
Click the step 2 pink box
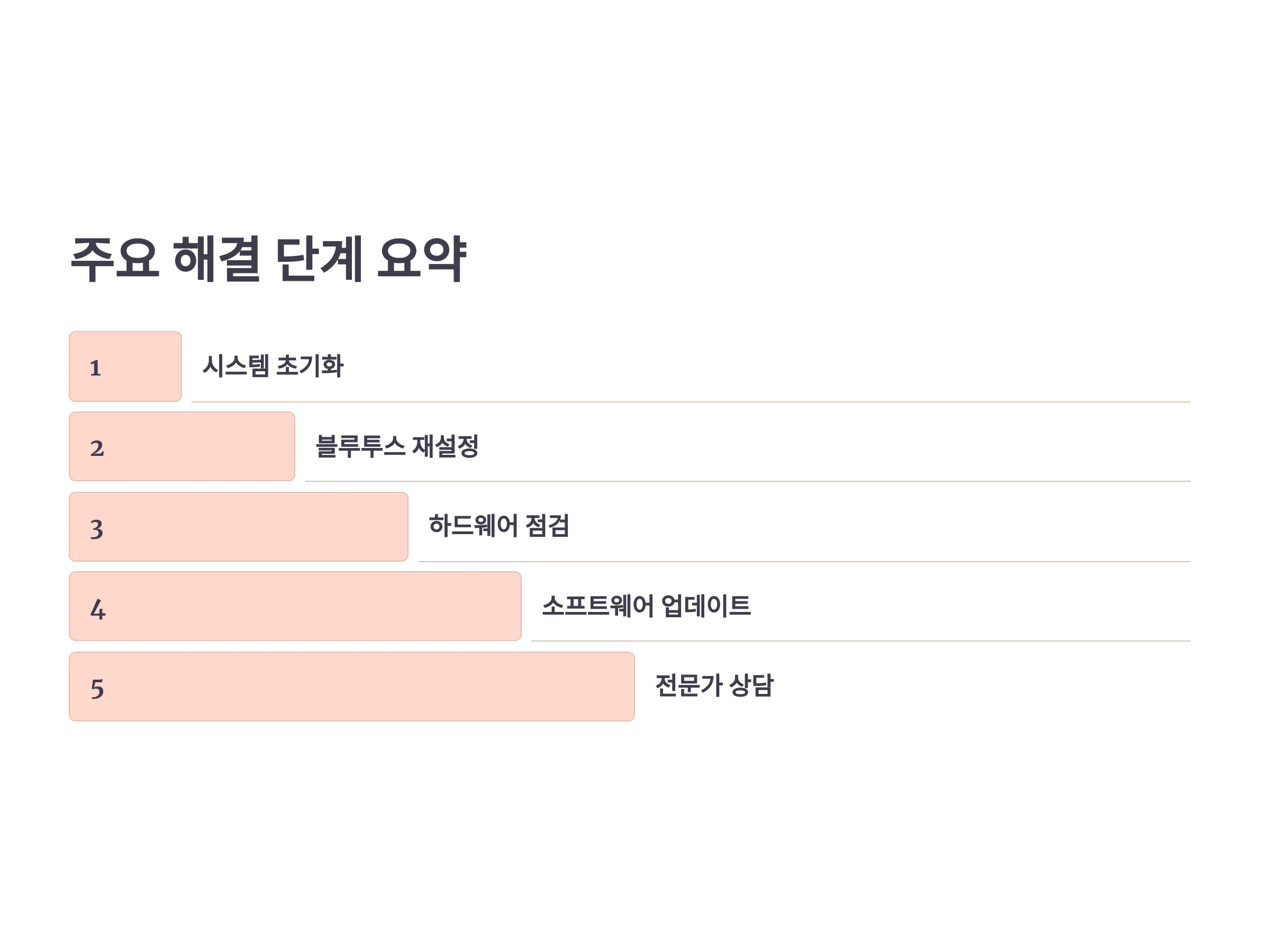[182, 446]
